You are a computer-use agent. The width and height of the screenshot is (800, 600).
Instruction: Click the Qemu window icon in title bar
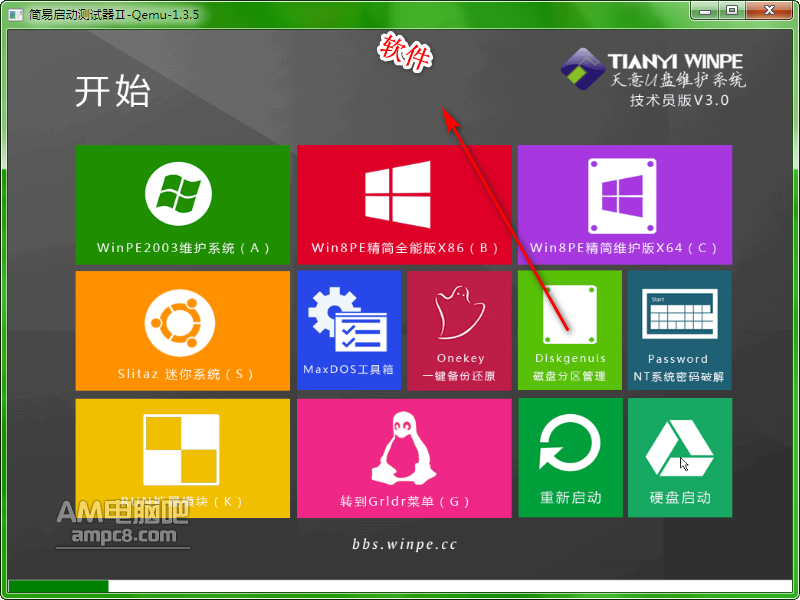[x=15, y=14]
